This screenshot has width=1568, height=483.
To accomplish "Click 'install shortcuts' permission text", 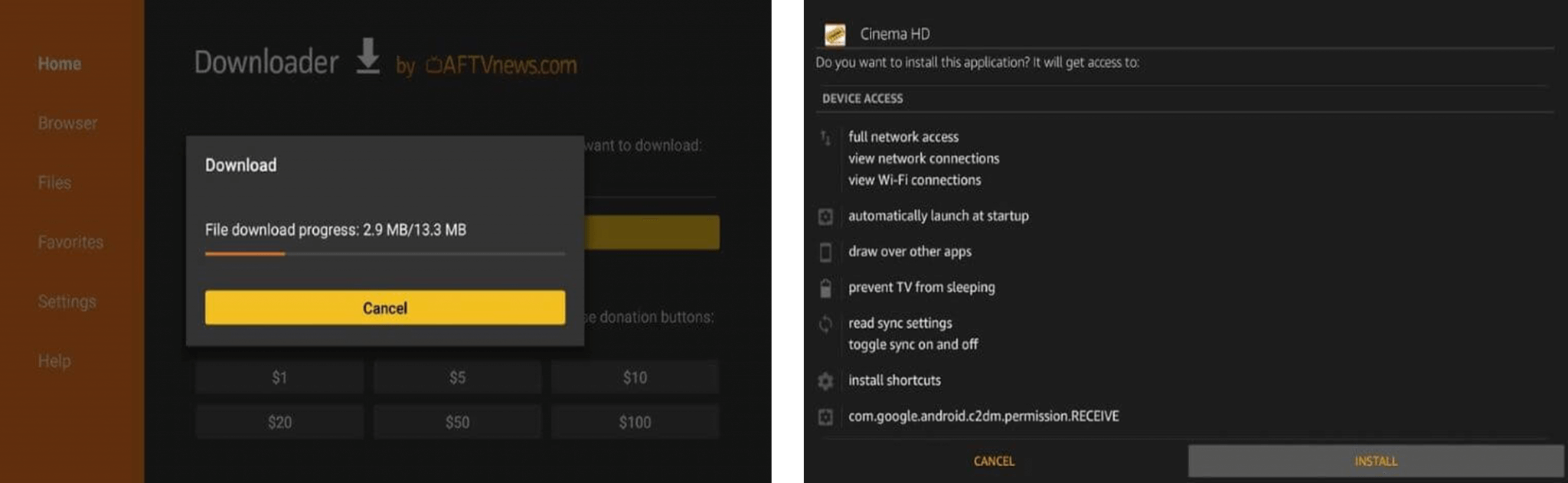I will [x=894, y=380].
